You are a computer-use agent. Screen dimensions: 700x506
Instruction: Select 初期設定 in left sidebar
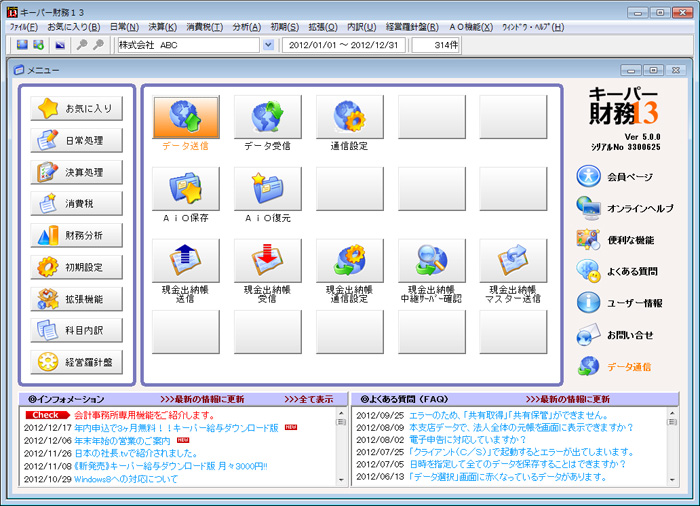pyautogui.click(x=76, y=267)
